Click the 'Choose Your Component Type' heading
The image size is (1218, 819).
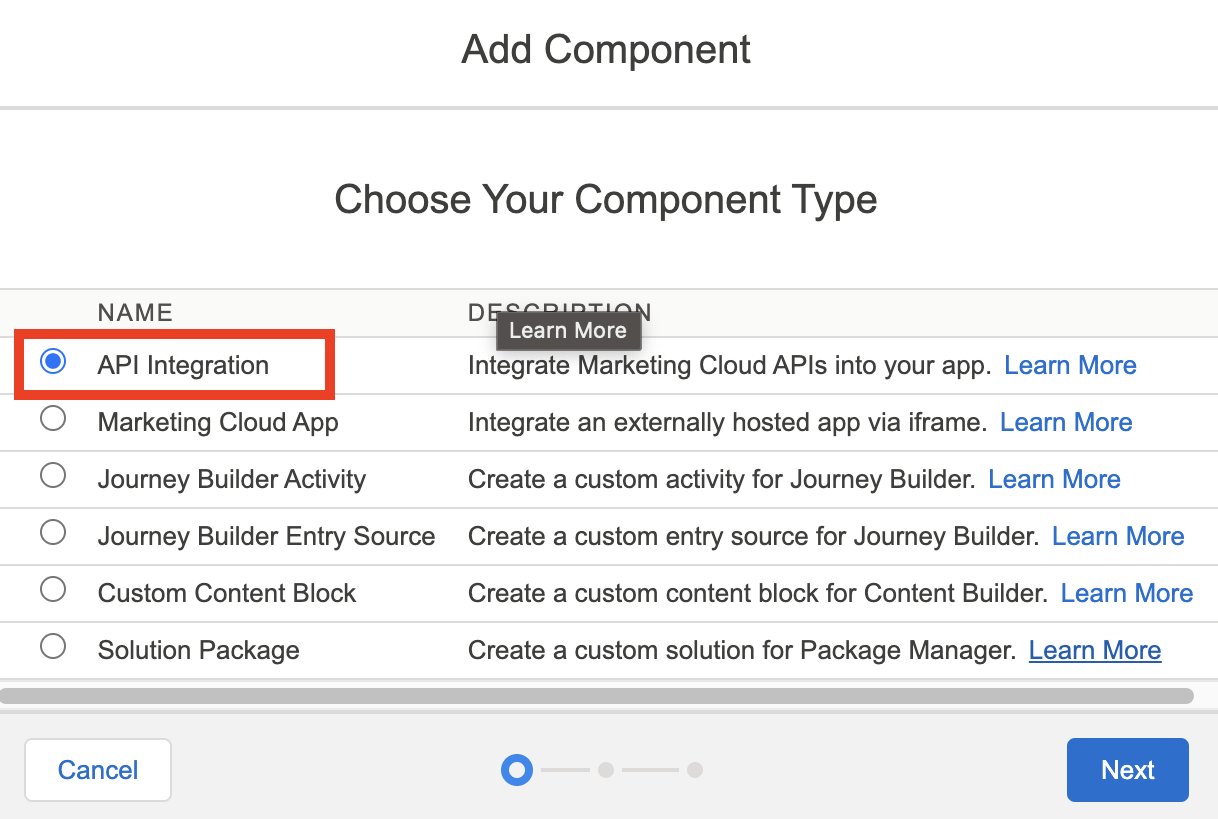(x=606, y=200)
